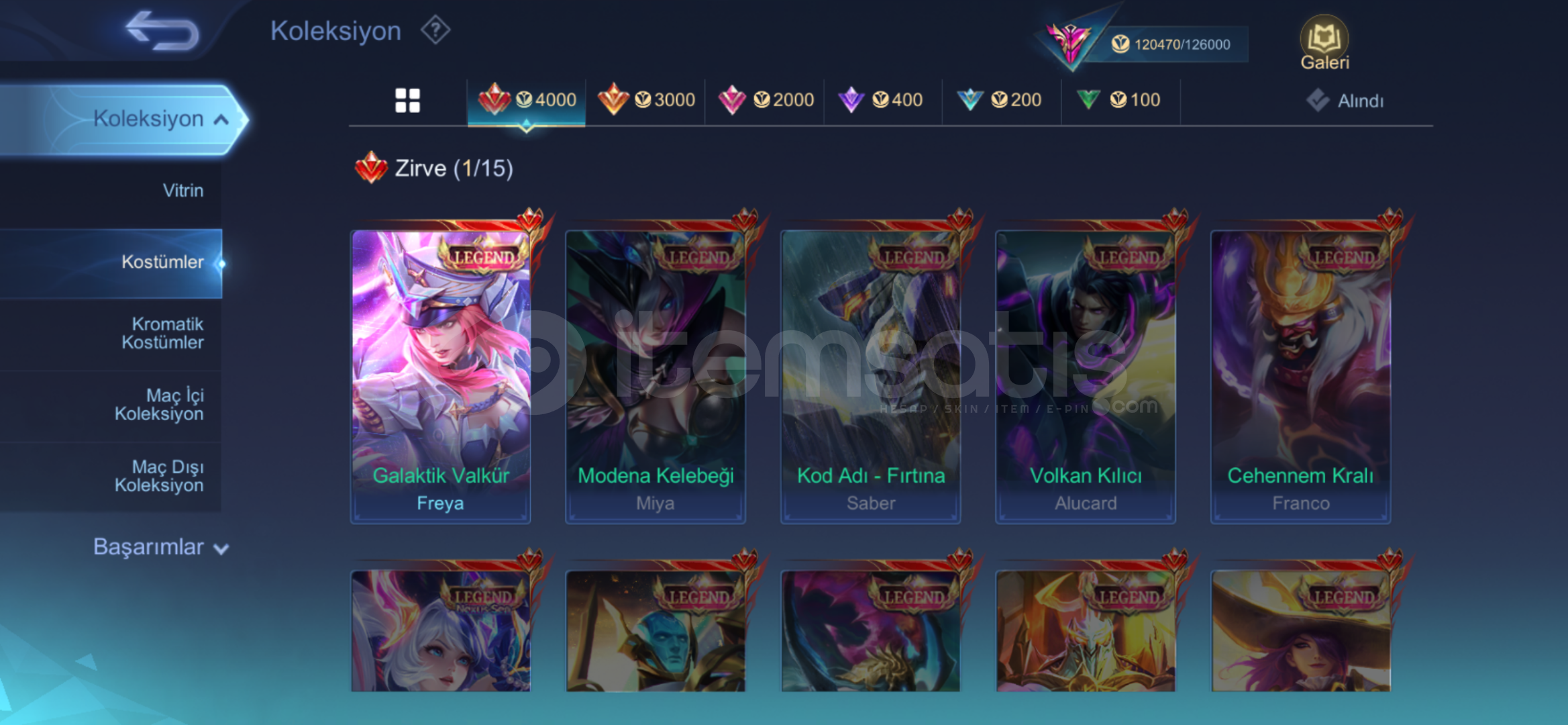Image resolution: width=1568 pixels, height=725 pixels.
Task: Open the Koleksiyon help question icon
Action: [x=435, y=31]
